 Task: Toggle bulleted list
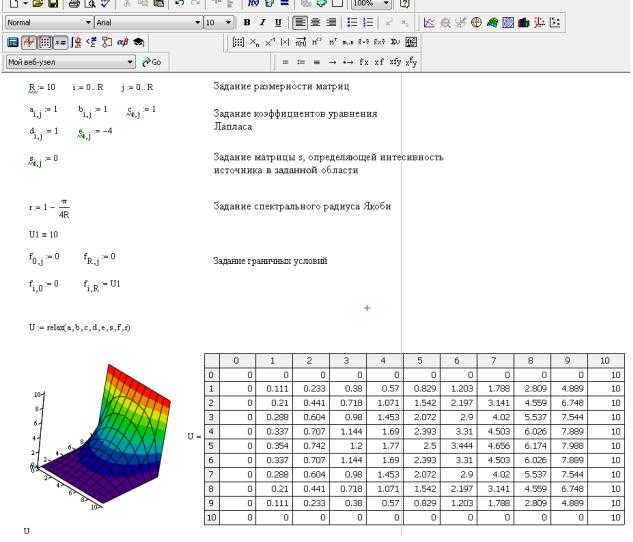[352, 23]
